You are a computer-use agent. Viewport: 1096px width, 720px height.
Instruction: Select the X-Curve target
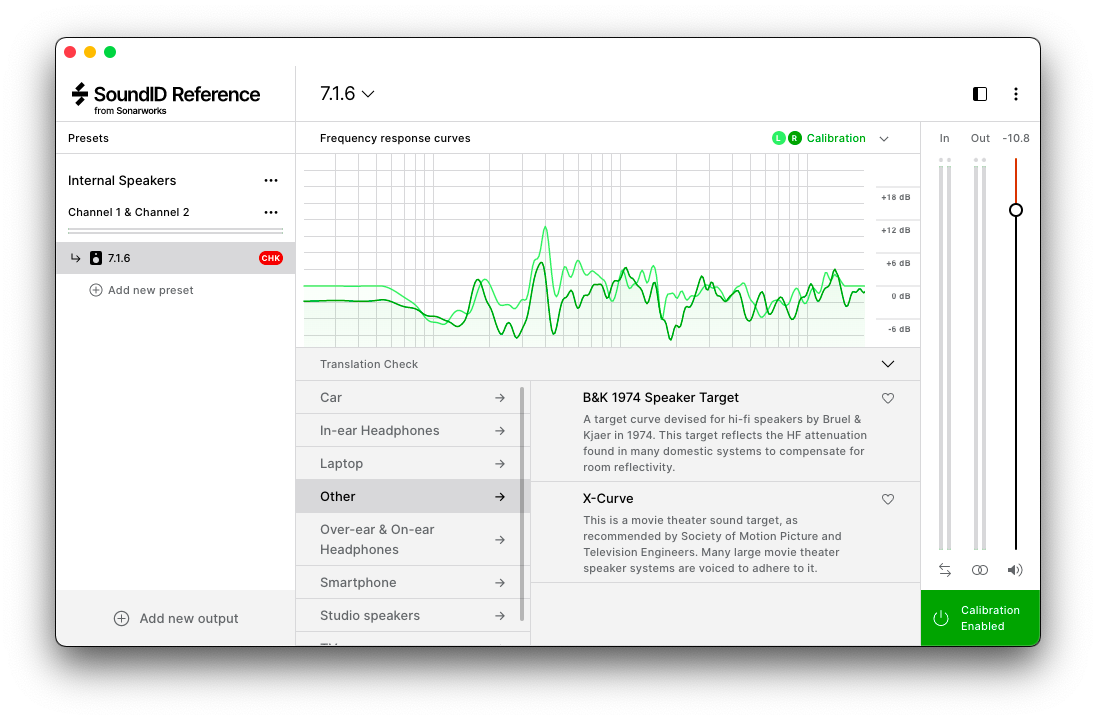[726, 533]
